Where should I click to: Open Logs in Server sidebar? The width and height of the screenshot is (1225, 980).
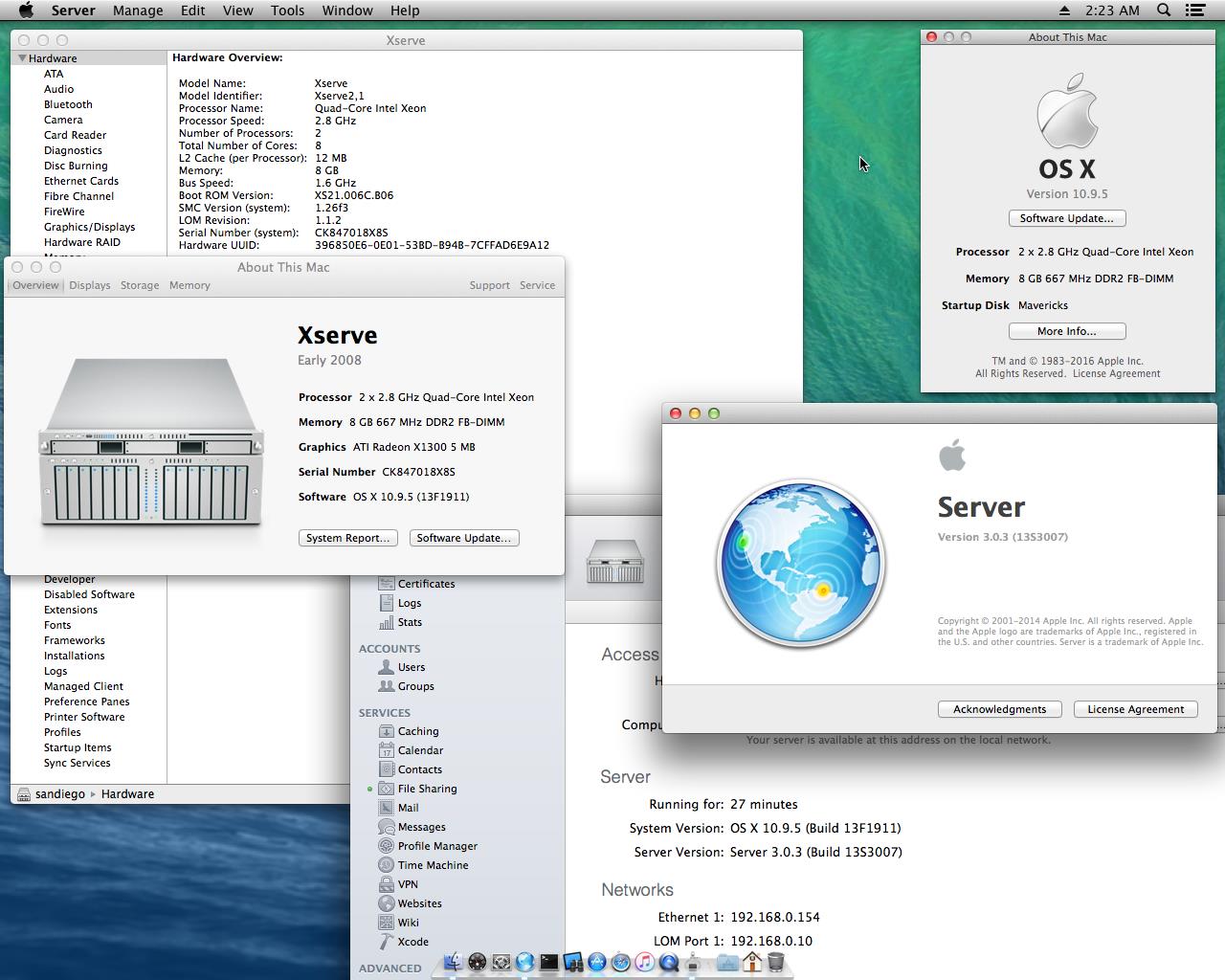pyautogui.click(x=400, y=603)
